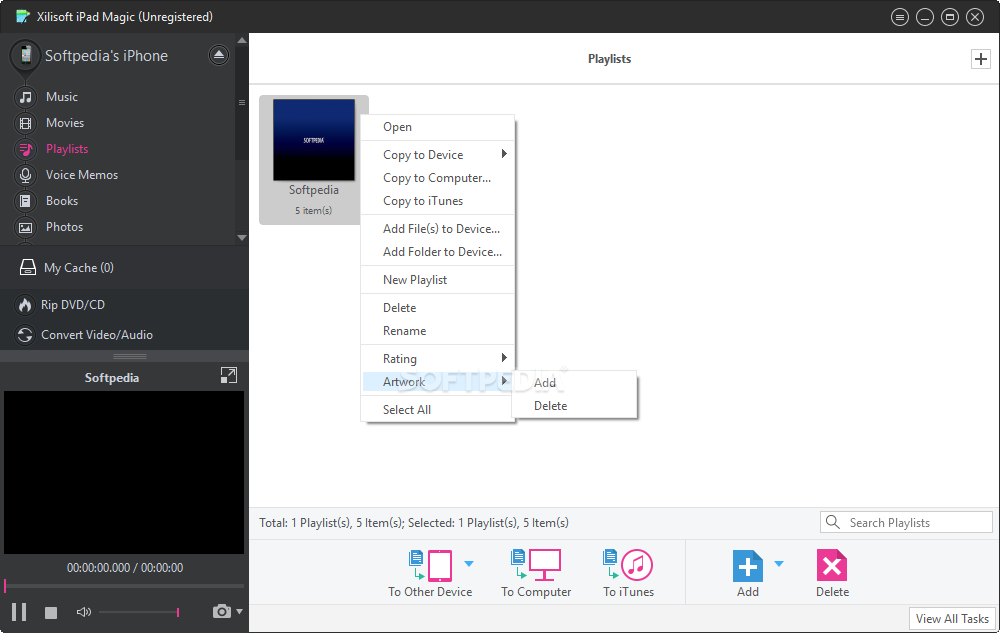
Task: Choose Open from the context menu
Action: point(438,127)
